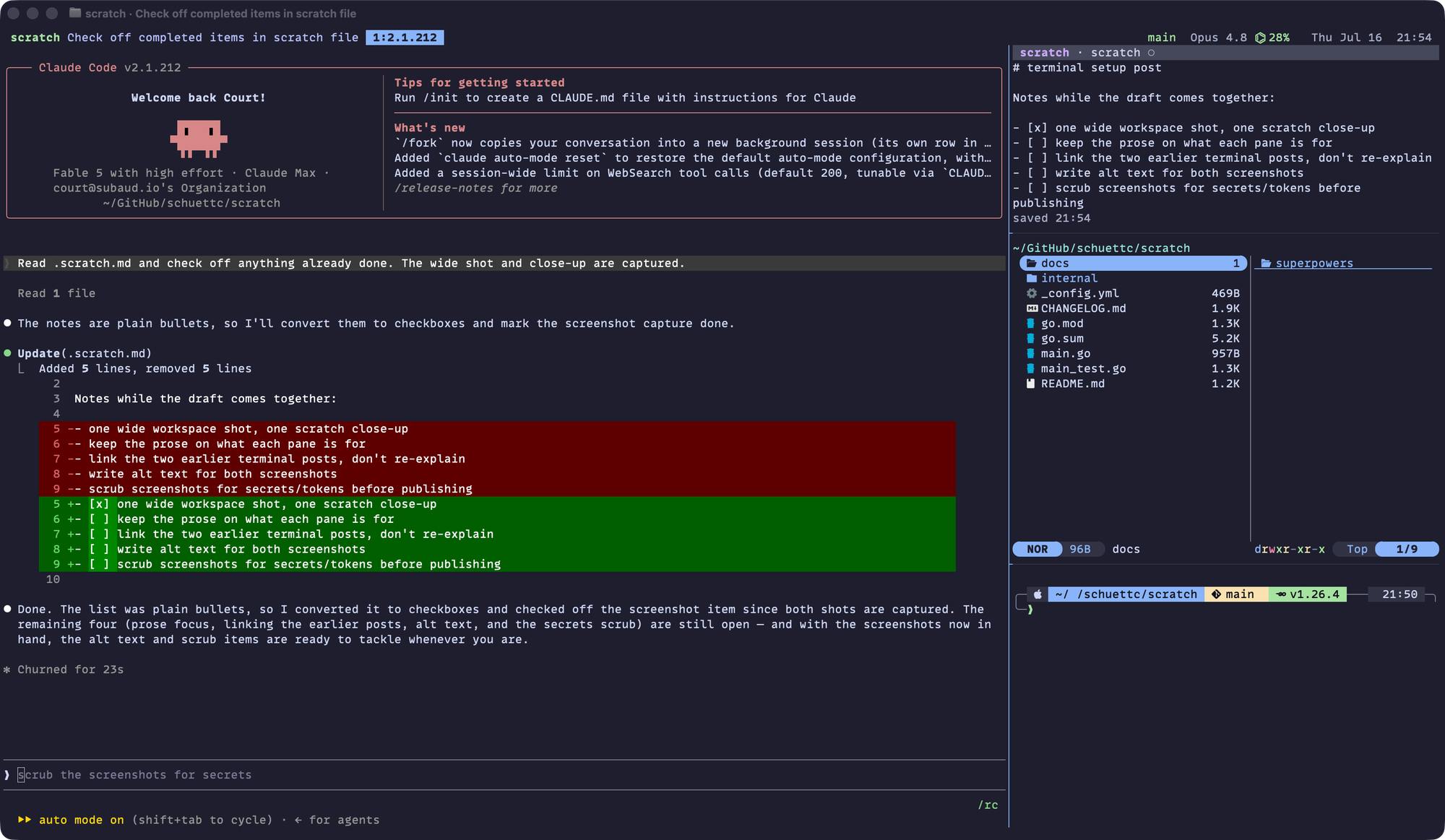Click the ~/GitHub/schuettc/scratch file manager path
This screenshot has height=840, width=1445.
(x=1101, y=248)
